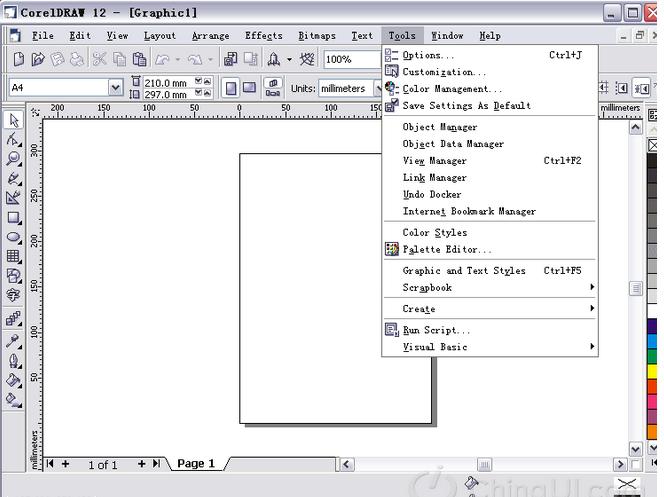
Task: Set page to portrait orientation
Action: (x=231, y=88)
